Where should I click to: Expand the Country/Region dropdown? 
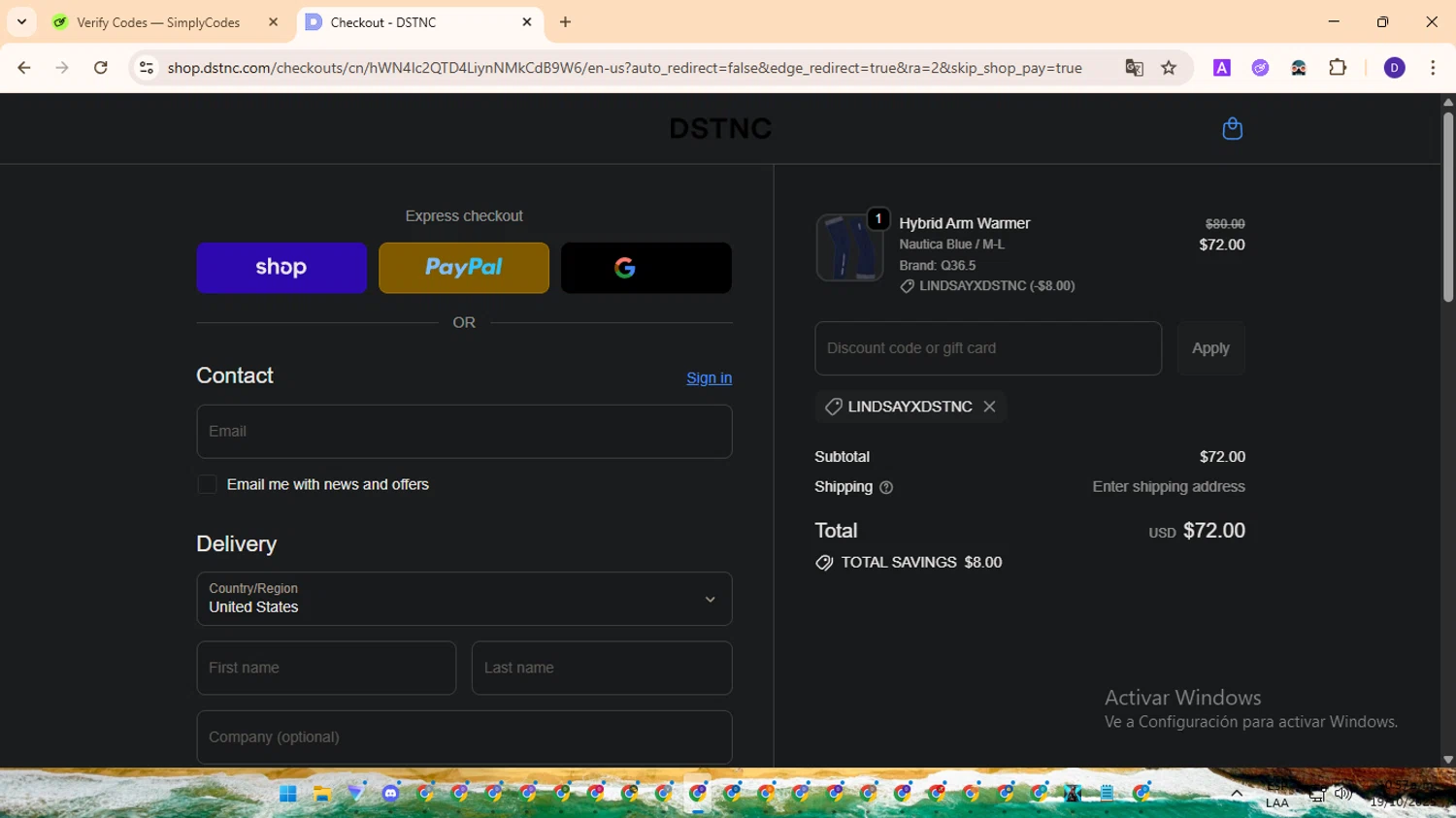point(464,599)
